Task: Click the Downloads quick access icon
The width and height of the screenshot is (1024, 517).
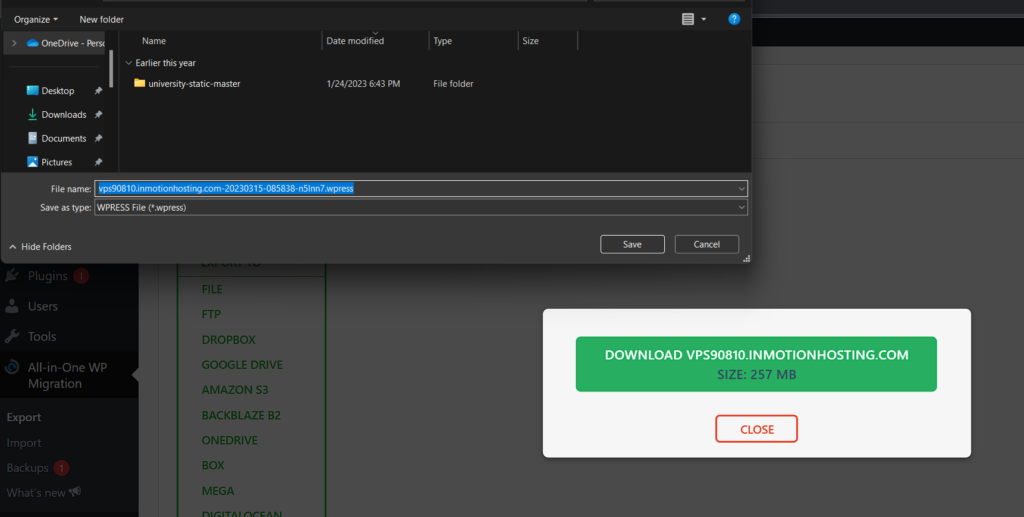Action: 32,115
